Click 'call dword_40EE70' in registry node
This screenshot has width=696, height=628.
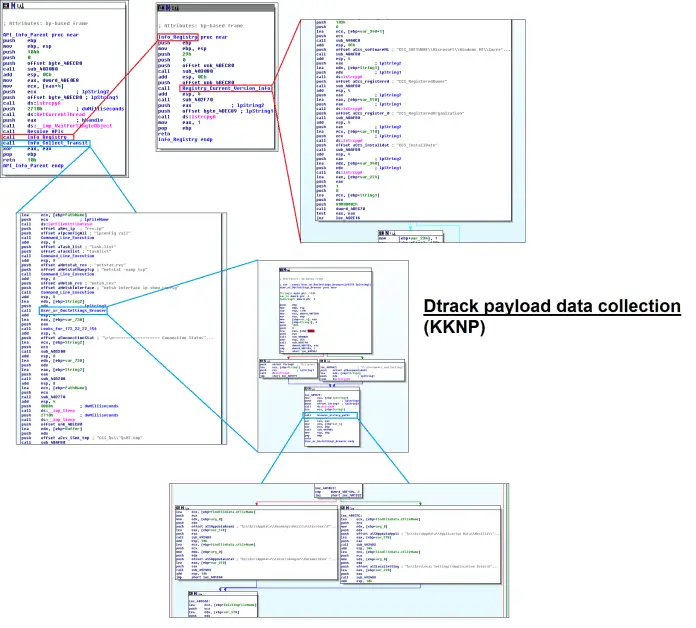[340, 209]
